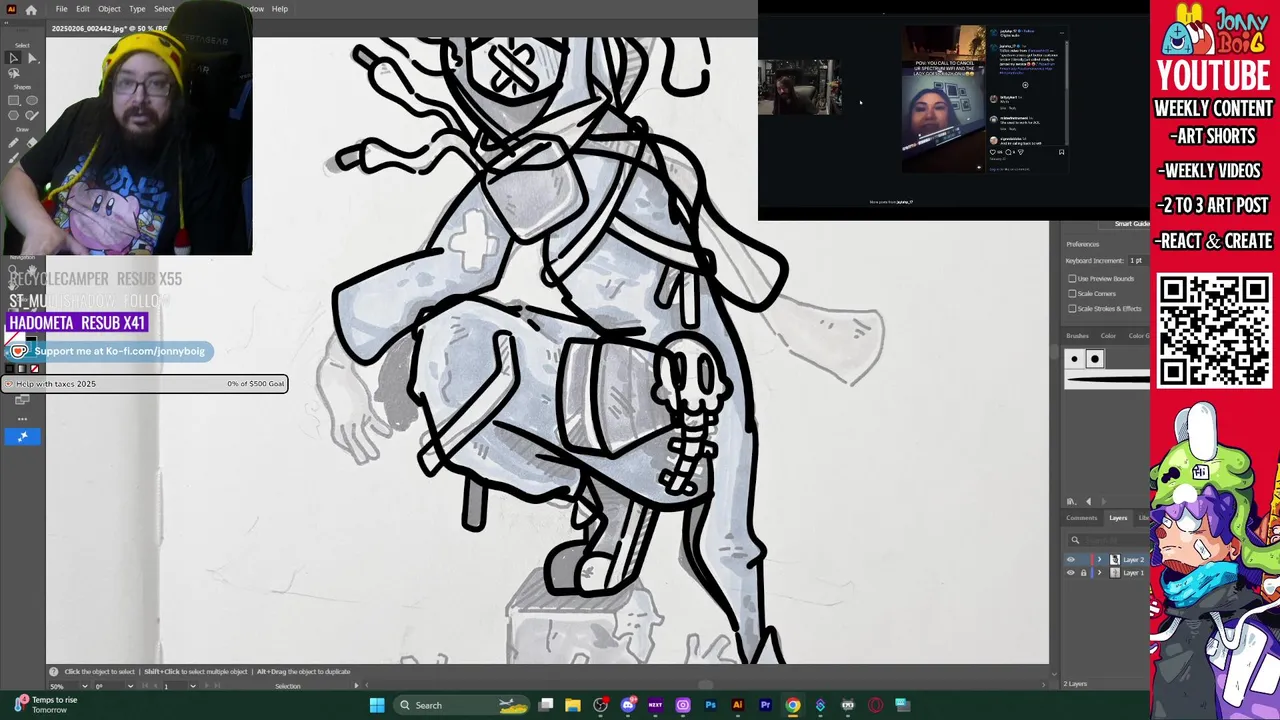Open the Edit Toolbar three-dots menu
The image size is (1280, 720).
coord(22,419)
